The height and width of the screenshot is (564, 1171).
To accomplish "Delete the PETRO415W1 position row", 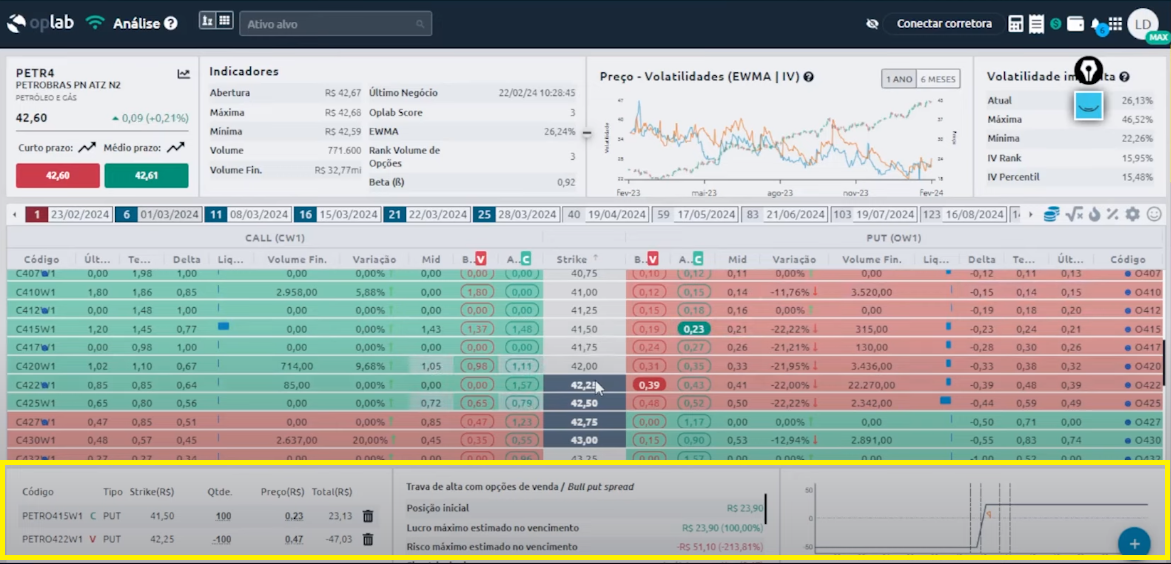I will coord(368,516).
